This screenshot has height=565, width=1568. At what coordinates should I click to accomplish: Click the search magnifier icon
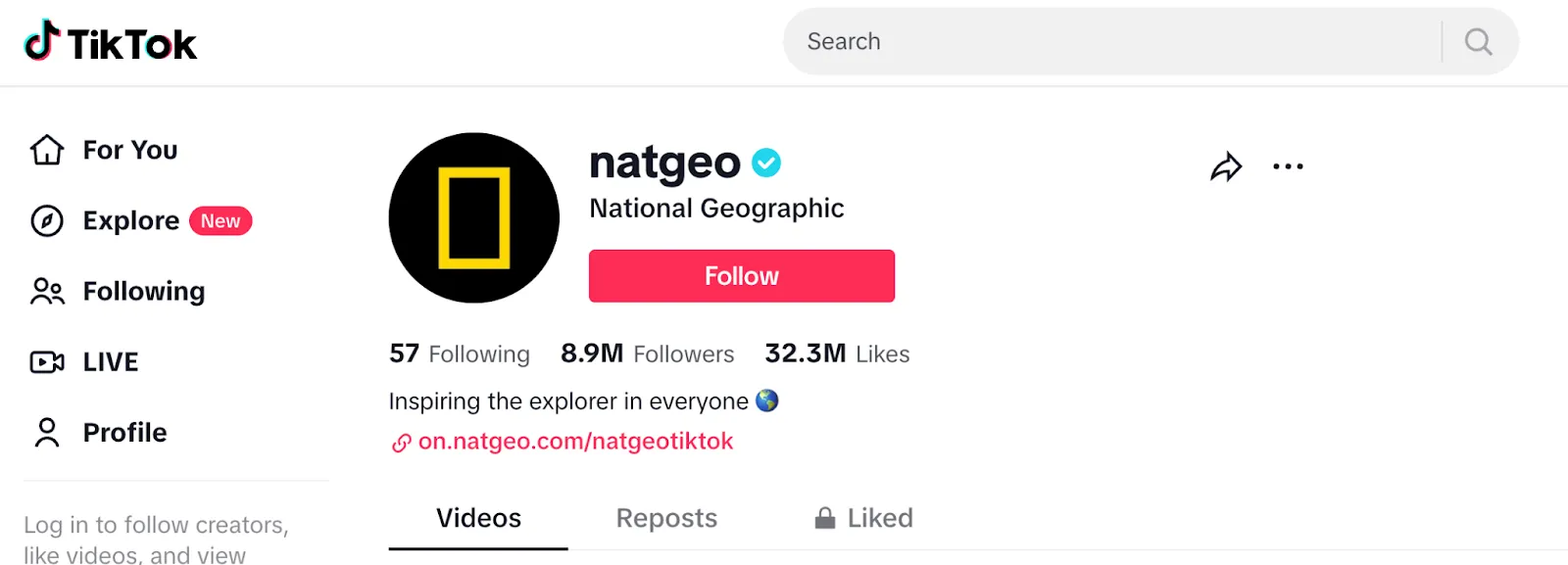click(x=1478, y=42)
